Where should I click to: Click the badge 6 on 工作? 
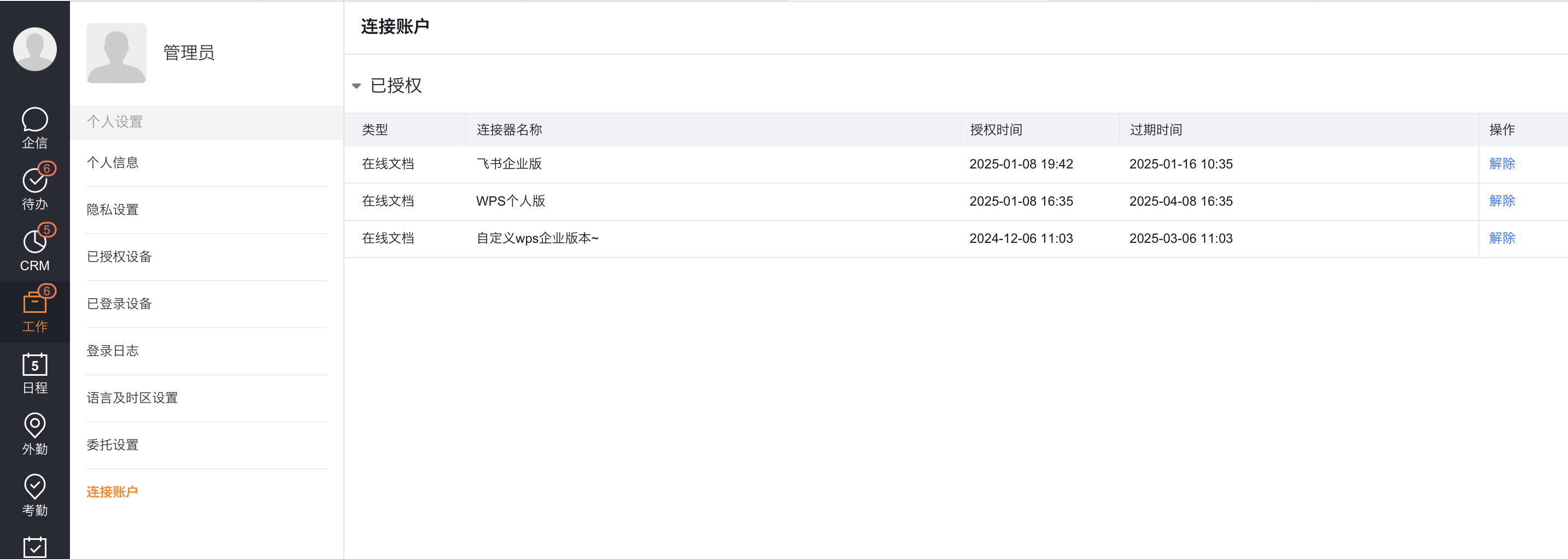click(47, 291)
